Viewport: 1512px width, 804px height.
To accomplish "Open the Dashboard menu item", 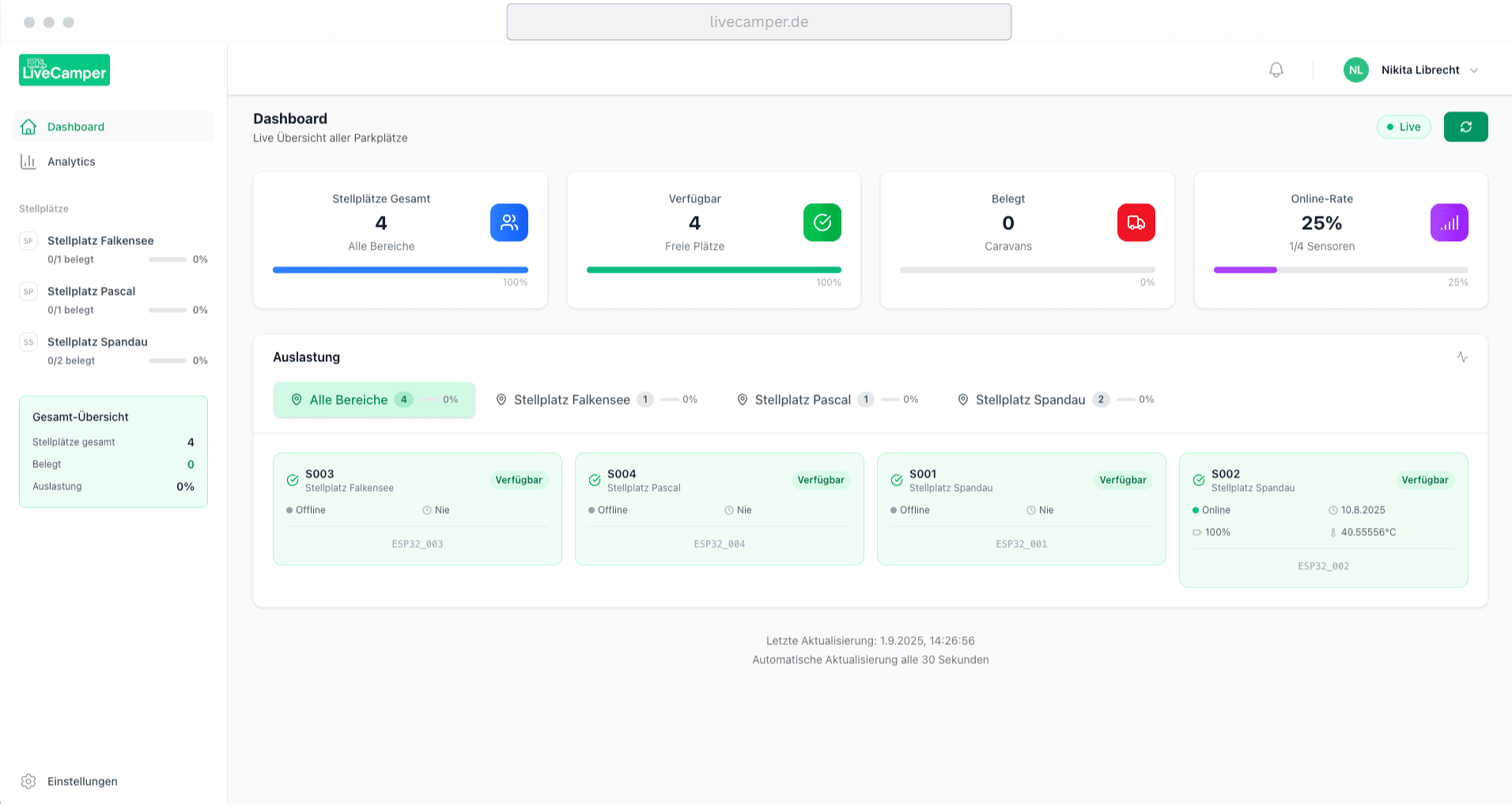I will coord(75,126).
